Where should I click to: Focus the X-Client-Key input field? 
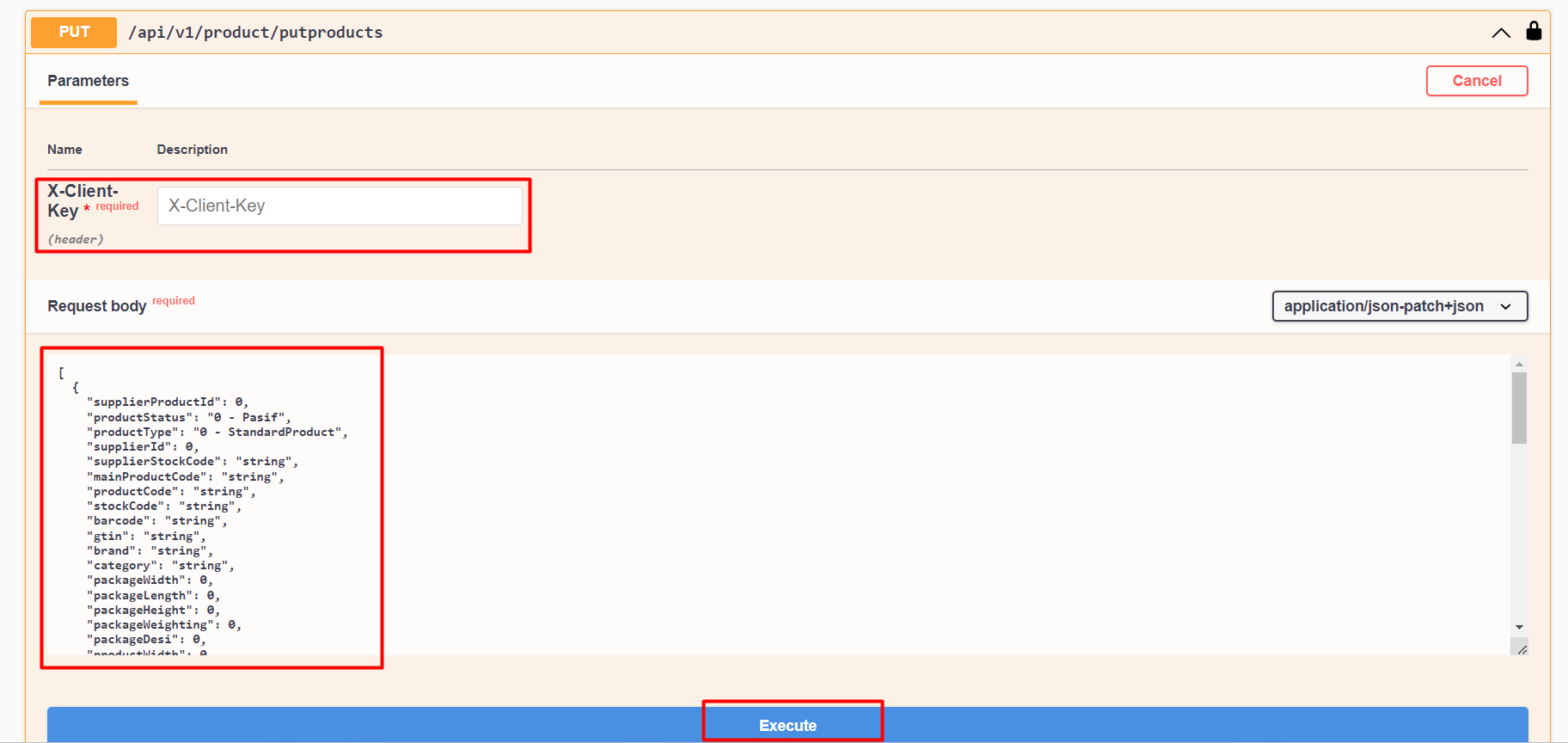click(x=340, y=206)
